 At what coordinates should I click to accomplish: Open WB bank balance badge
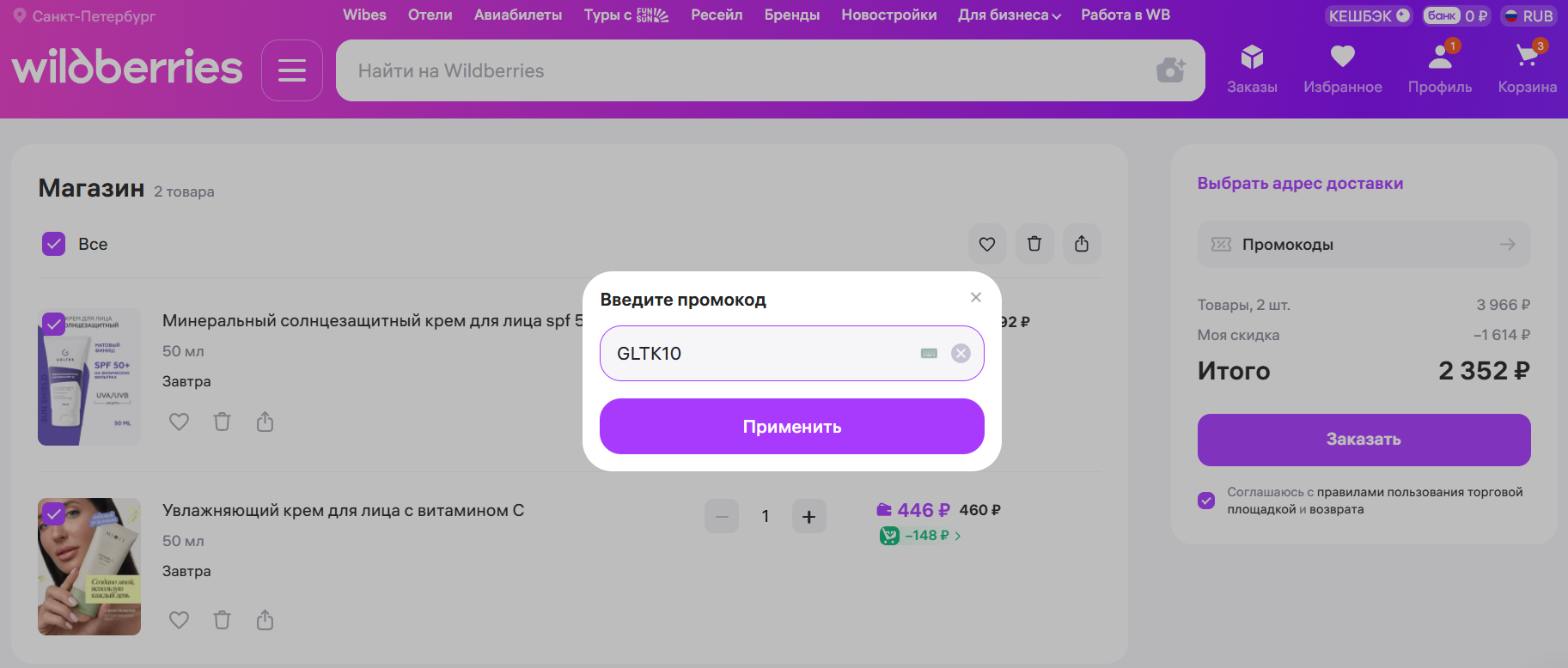1457,15
